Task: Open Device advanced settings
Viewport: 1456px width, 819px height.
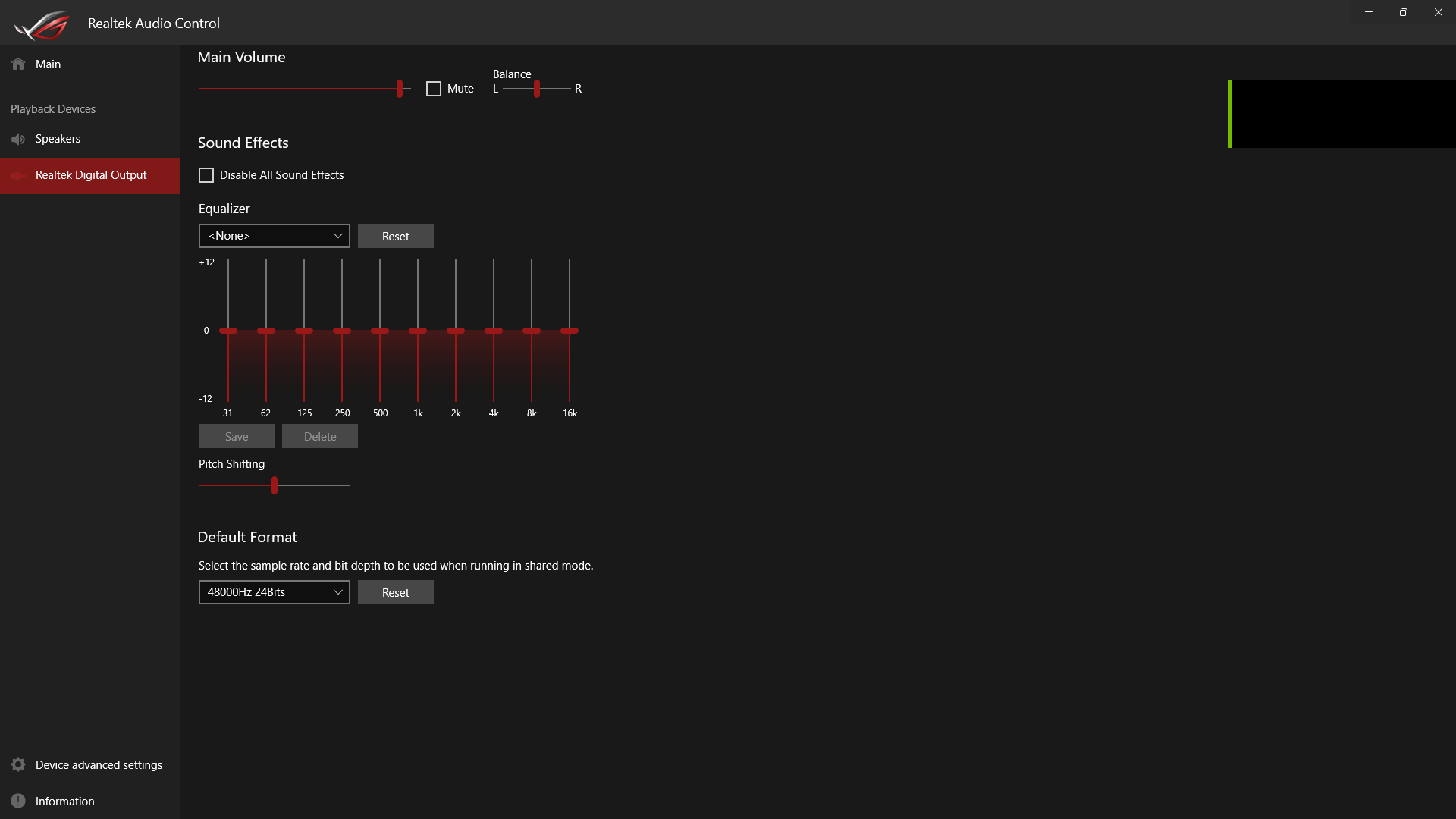Action: coord(89,764)
